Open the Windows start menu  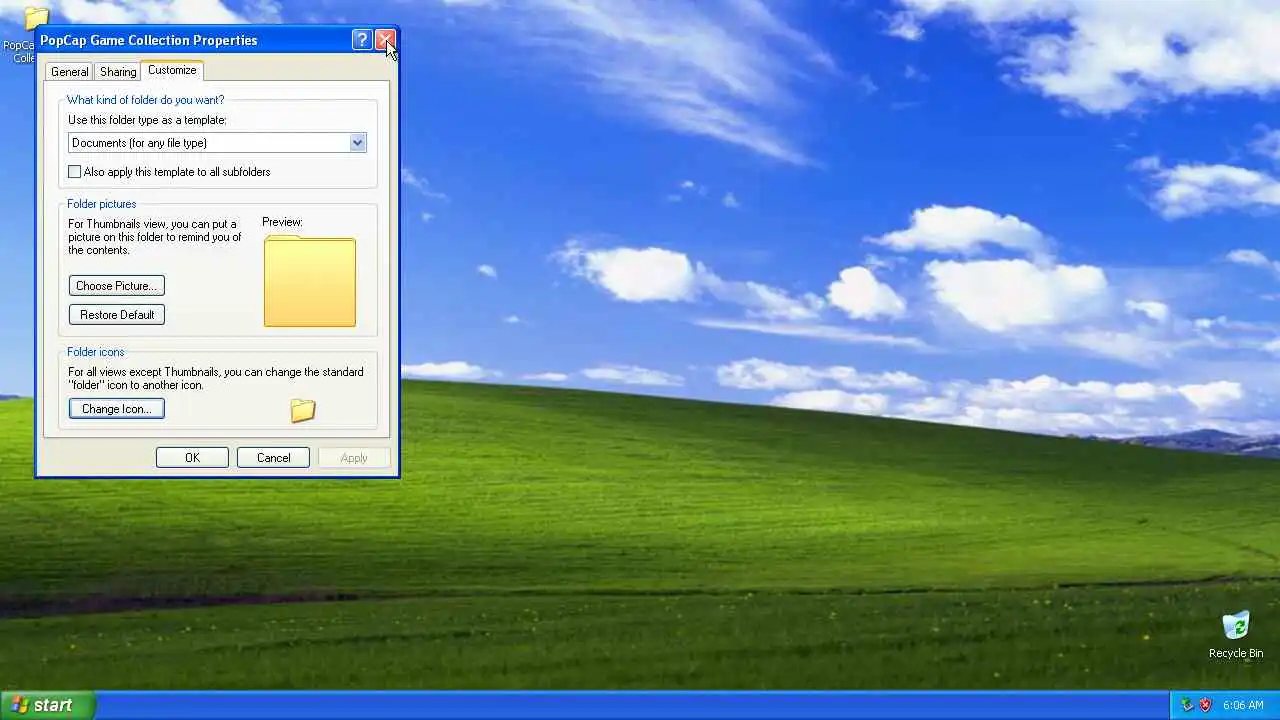(x=48, y=705)
